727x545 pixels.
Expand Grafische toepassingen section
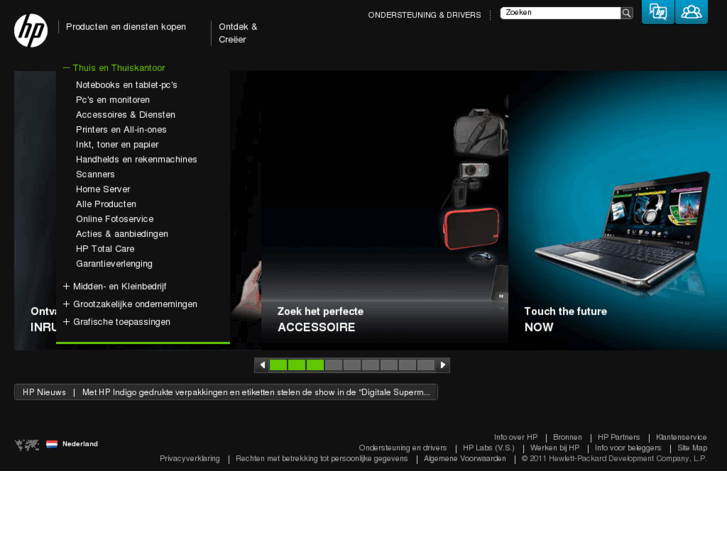[117, 322]
